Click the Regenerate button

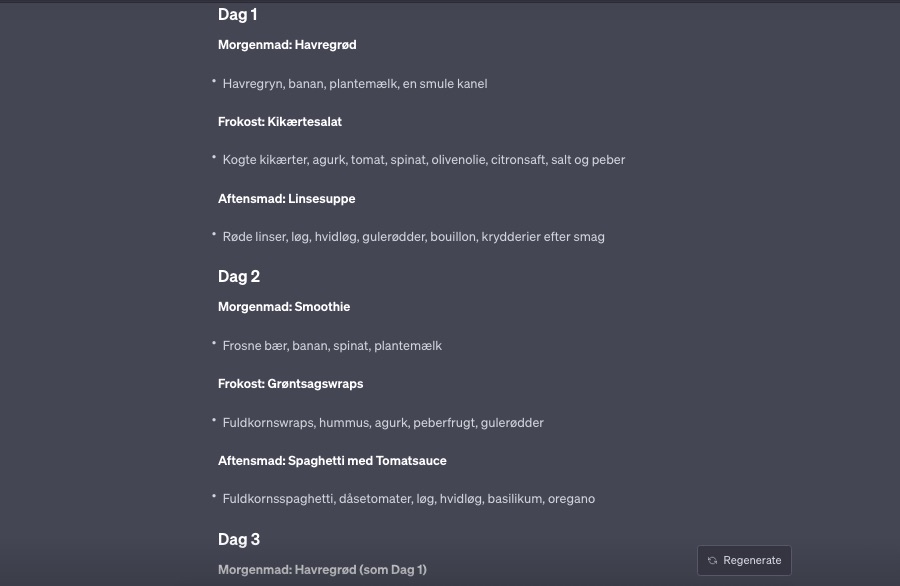click(x=744, y=560)
